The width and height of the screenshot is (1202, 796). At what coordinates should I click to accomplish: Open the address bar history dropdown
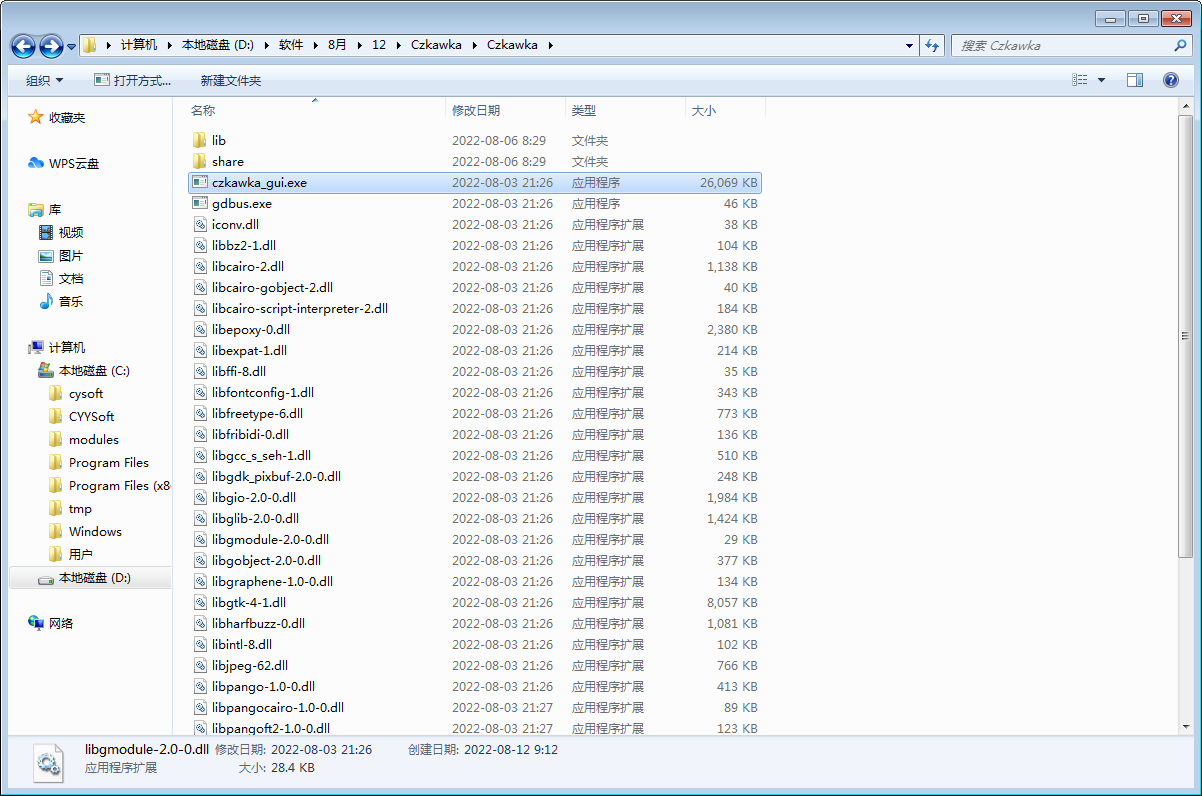(909, 45)
